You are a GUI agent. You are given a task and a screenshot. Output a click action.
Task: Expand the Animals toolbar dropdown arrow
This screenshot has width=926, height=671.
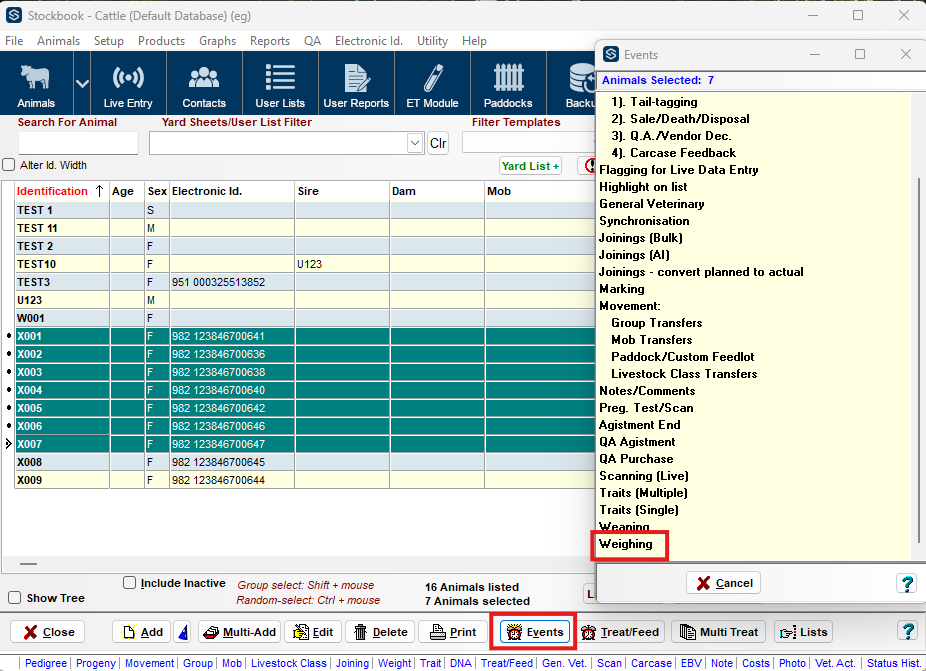(x=82, y=84)
